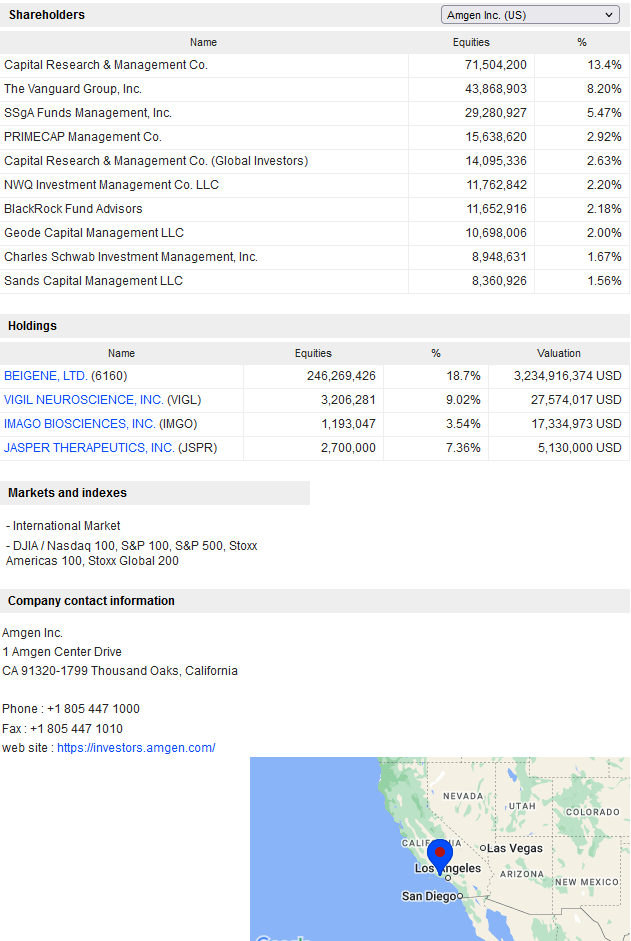This screenshot has height=941, width=631.
Task: Select BlackRock Fund Advisors name
Action: 73,209
